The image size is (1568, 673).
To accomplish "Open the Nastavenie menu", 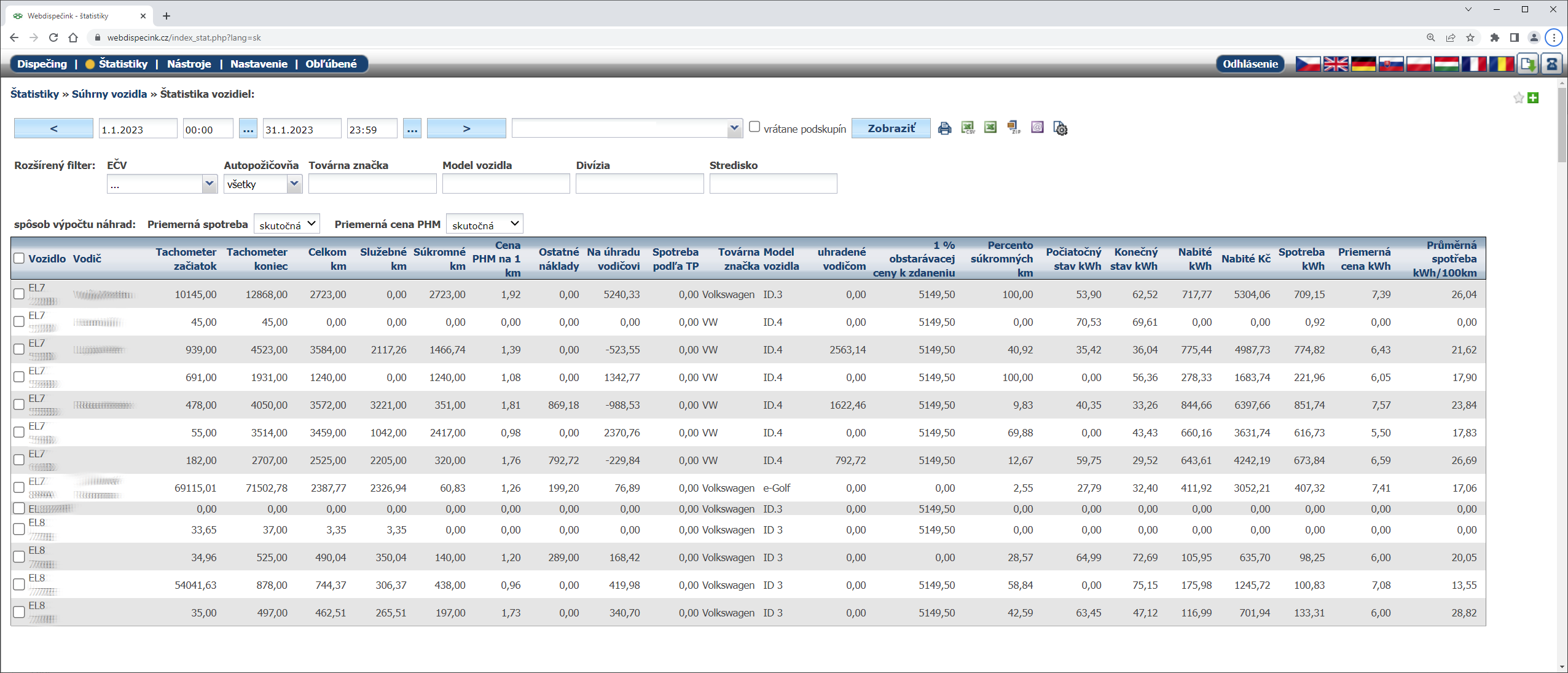I will click(x=259, y=64).
